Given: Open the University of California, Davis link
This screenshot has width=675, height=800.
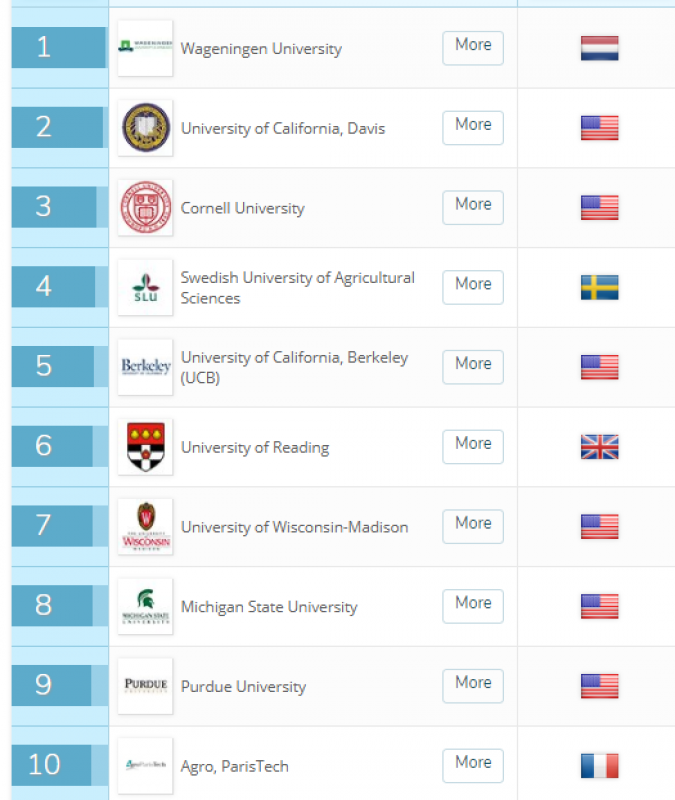Looking at the screenshot, I should pyautogui.click(x=283, y=129).
